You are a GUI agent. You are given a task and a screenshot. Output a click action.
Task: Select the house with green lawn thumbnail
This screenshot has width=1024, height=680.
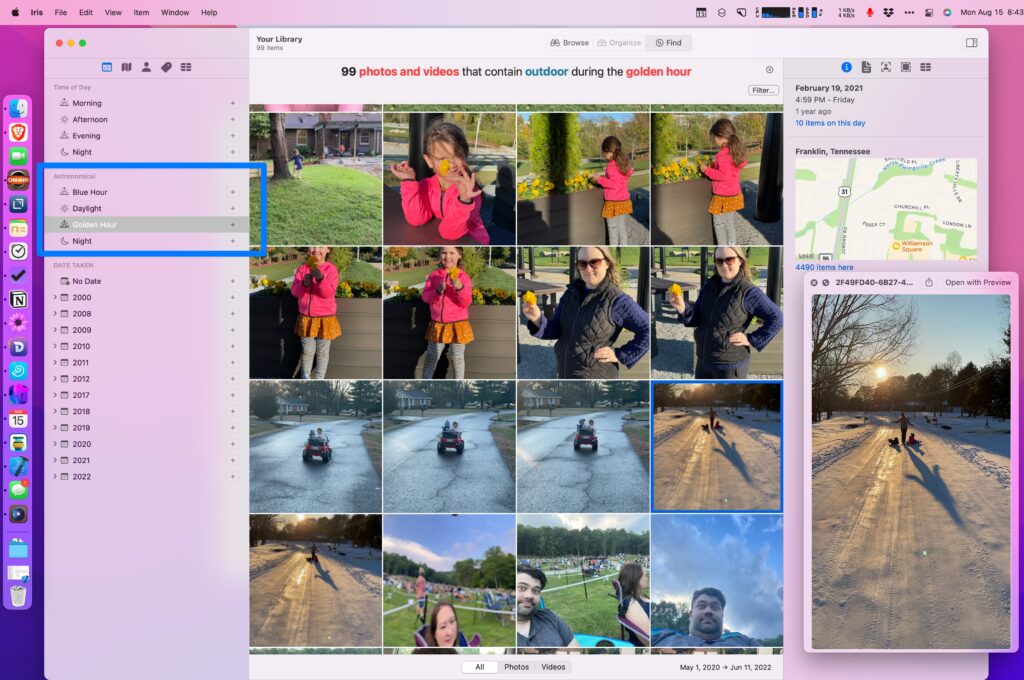(315, 178)
